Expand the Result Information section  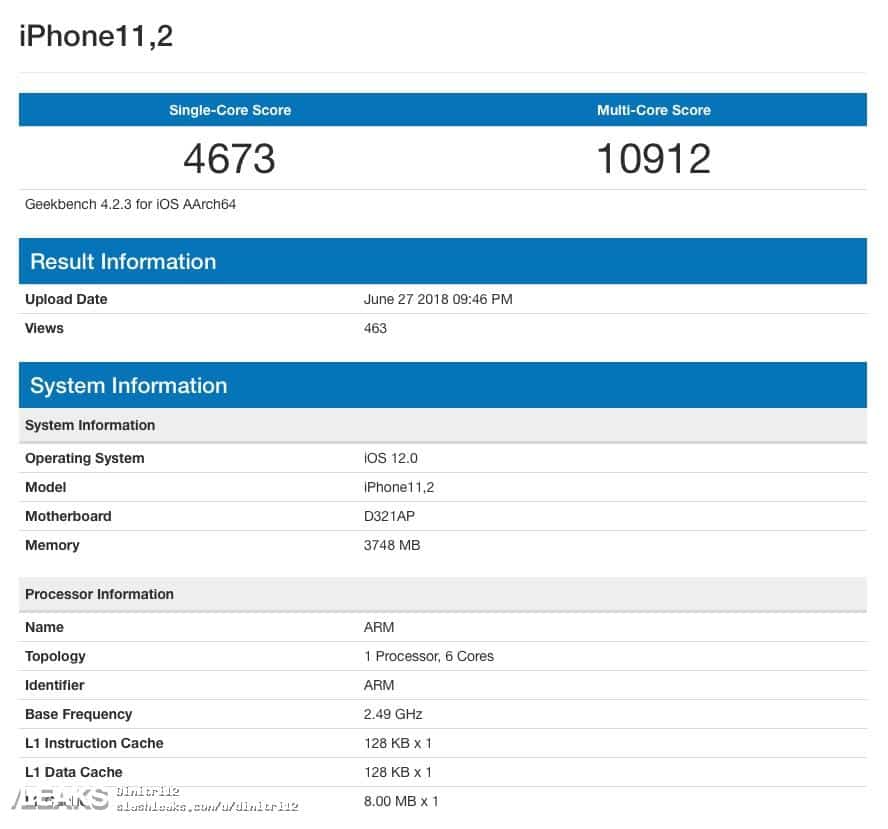coord(123,261)
